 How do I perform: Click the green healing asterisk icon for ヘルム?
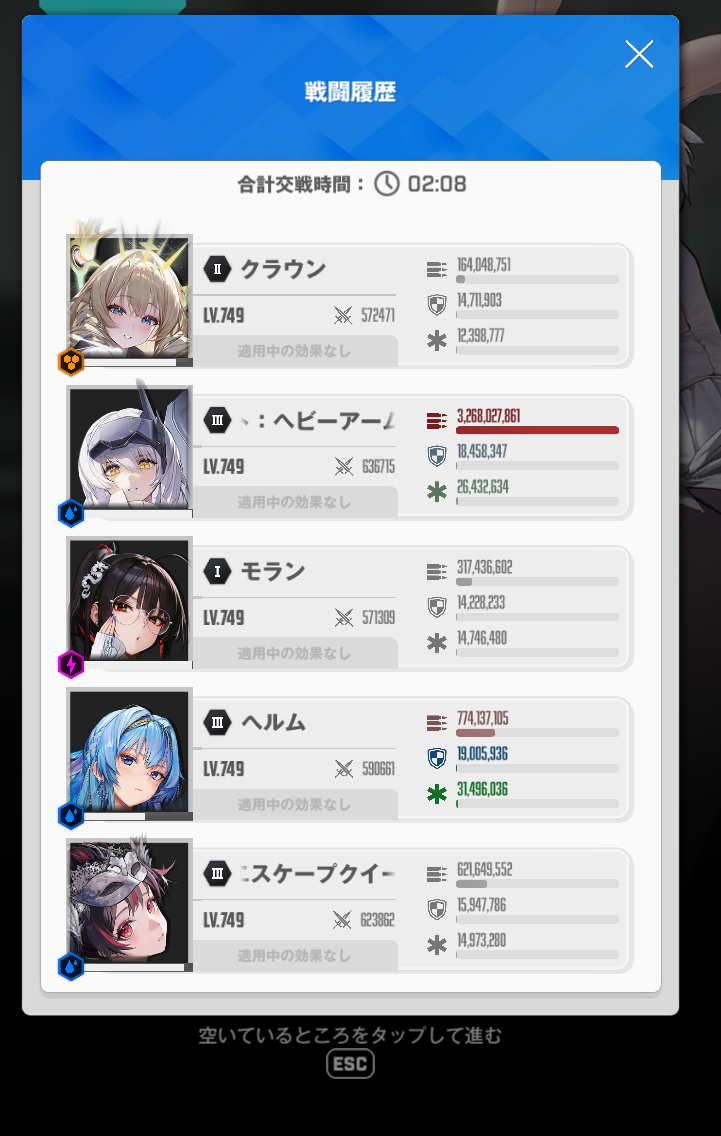[x=437, y=795]
